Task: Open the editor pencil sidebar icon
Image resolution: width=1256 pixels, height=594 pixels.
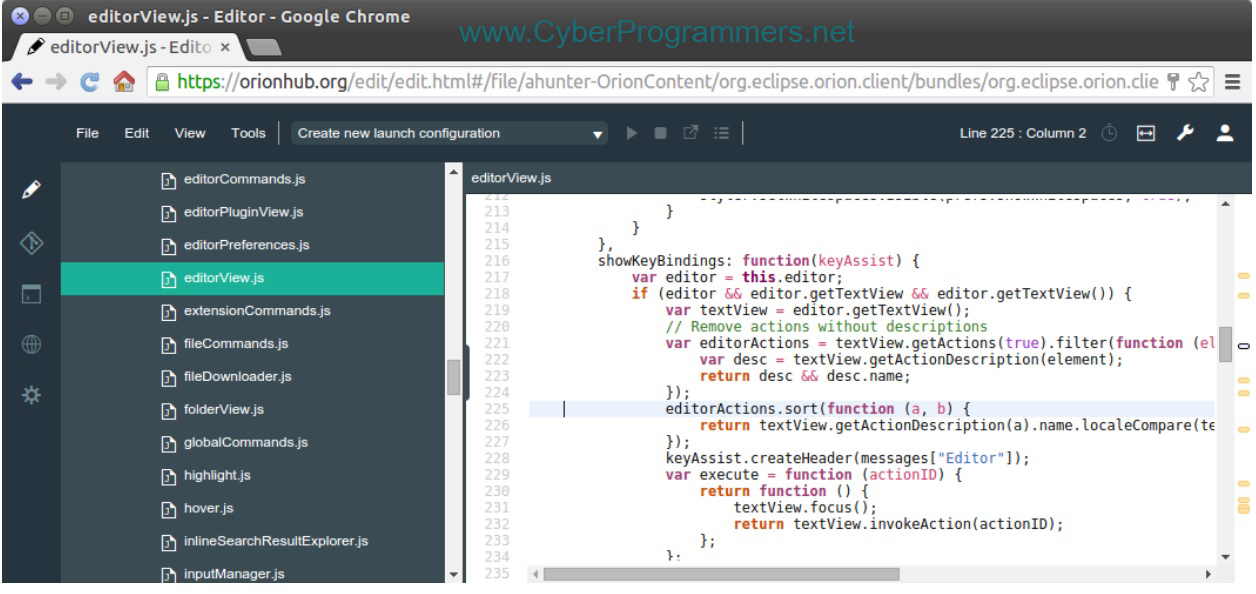Action: [30, 187]
